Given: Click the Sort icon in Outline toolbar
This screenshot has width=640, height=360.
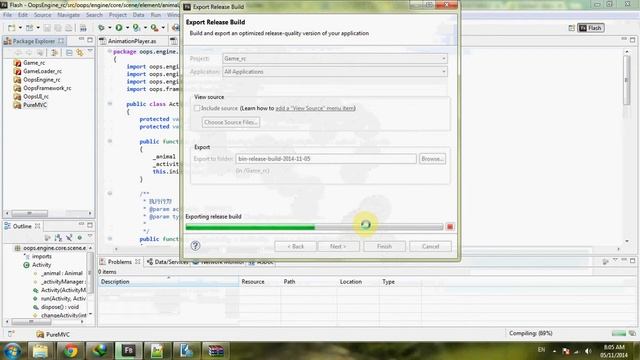Looking at the screenshot, I should [x=58, y=238].
